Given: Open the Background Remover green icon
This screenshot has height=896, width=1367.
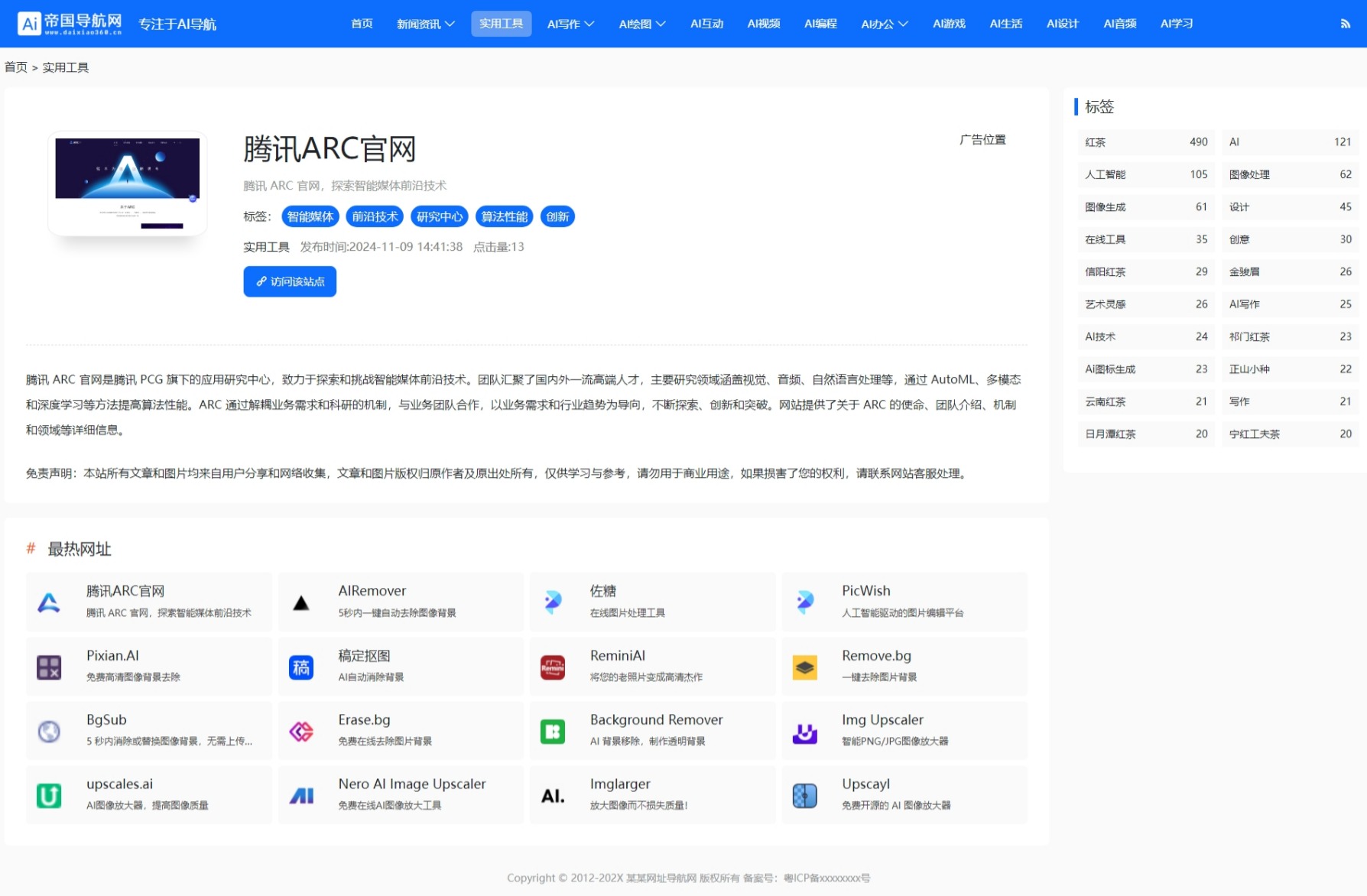Looking at the screenshot, I should coord(553,732).
